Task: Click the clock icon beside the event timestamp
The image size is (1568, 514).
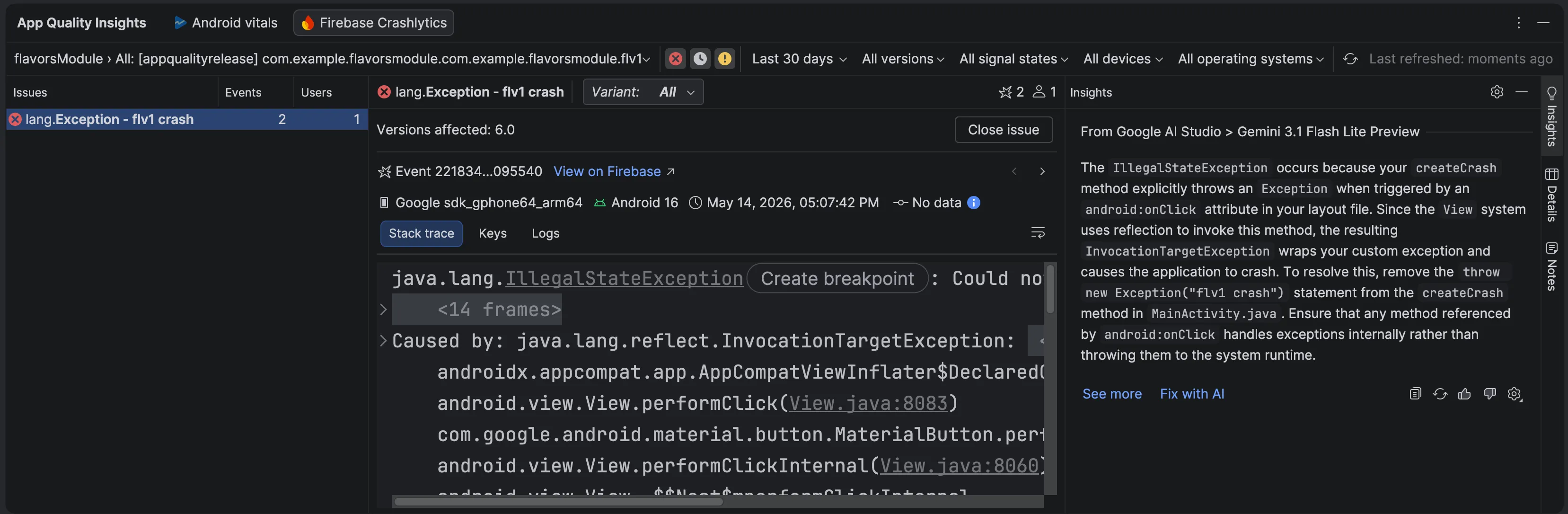Action: pyautogui.click(x=695, y=203)
